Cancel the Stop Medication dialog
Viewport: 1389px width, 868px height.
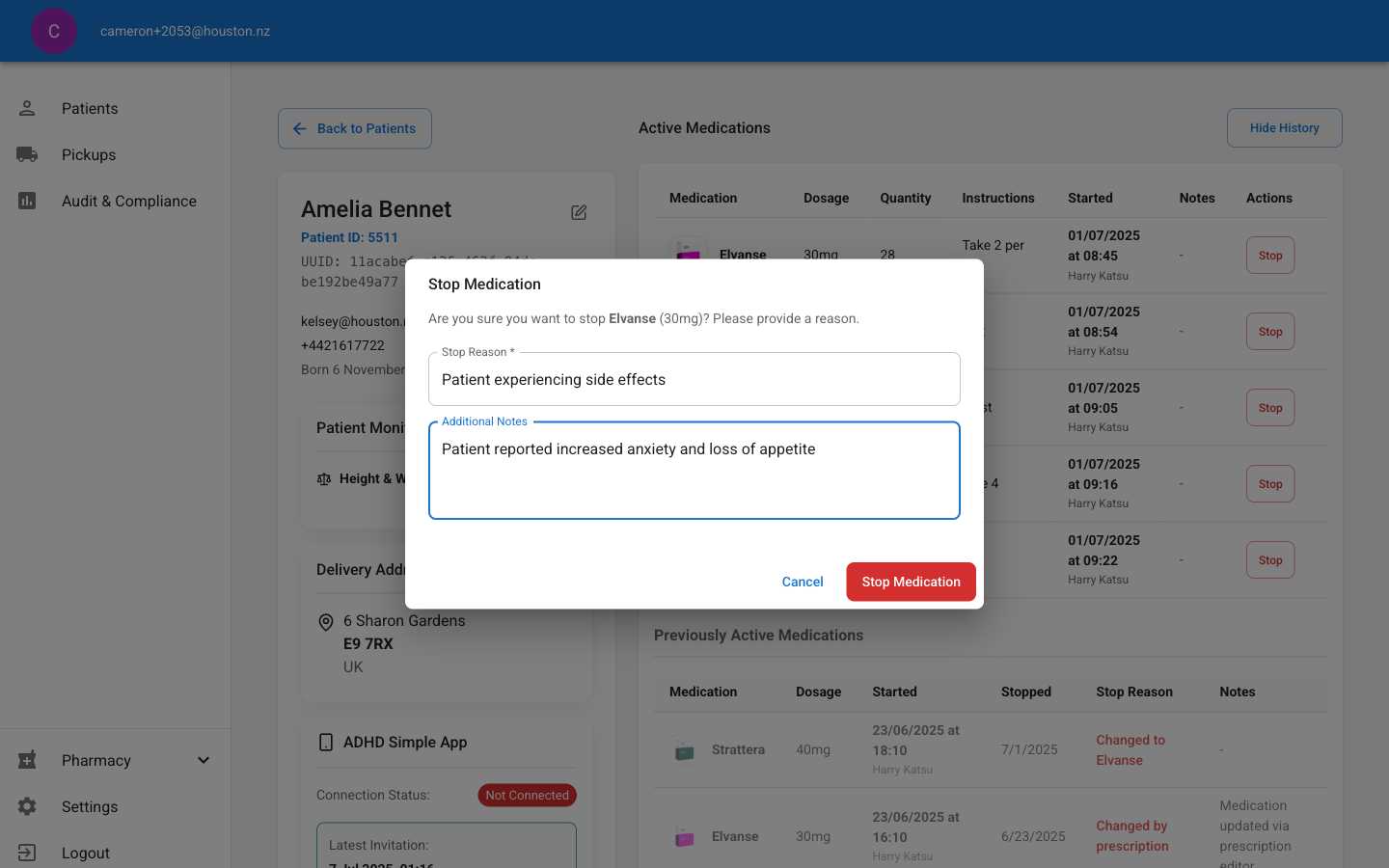(x=803, y=582)
